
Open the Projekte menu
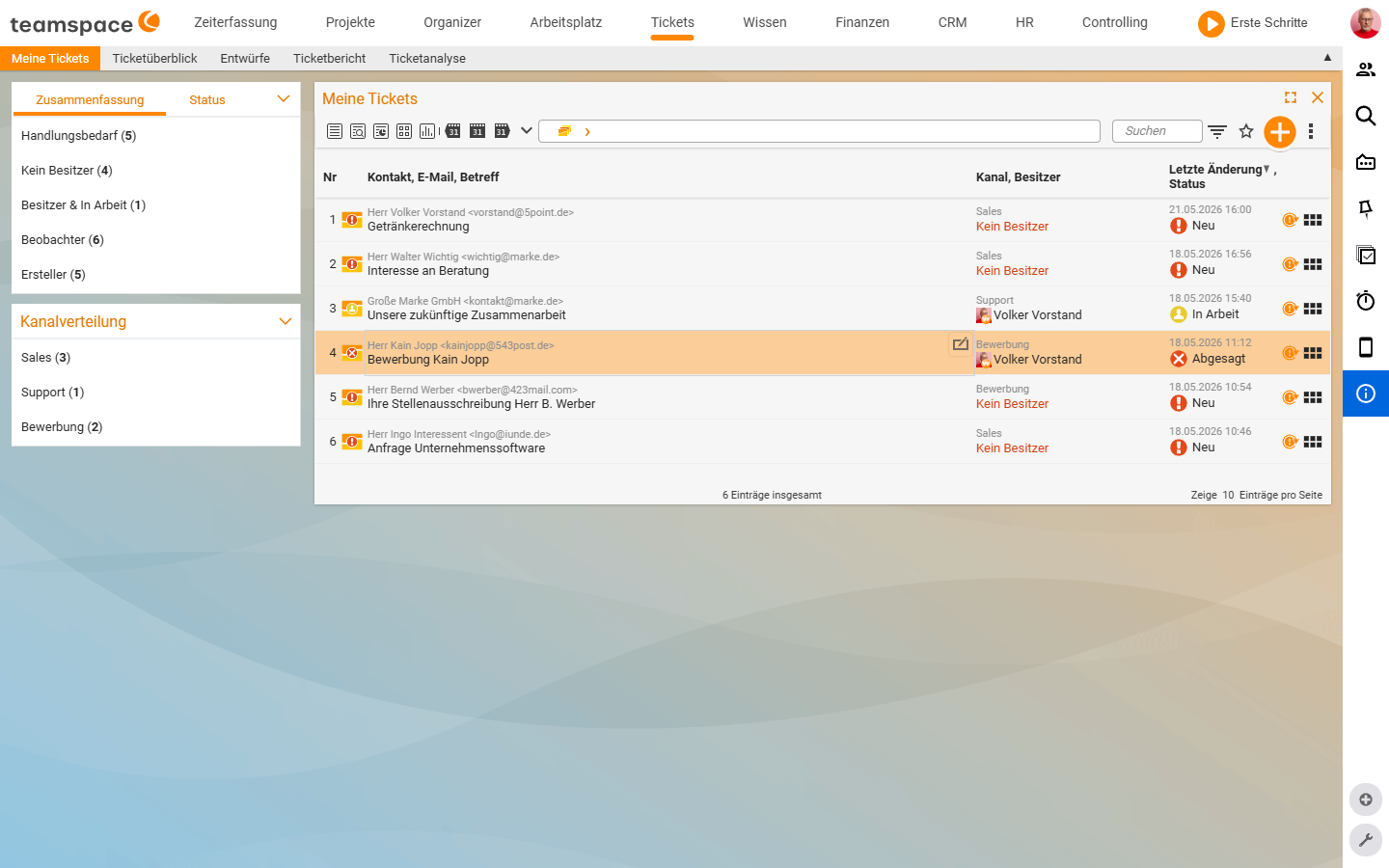[350, 22]
